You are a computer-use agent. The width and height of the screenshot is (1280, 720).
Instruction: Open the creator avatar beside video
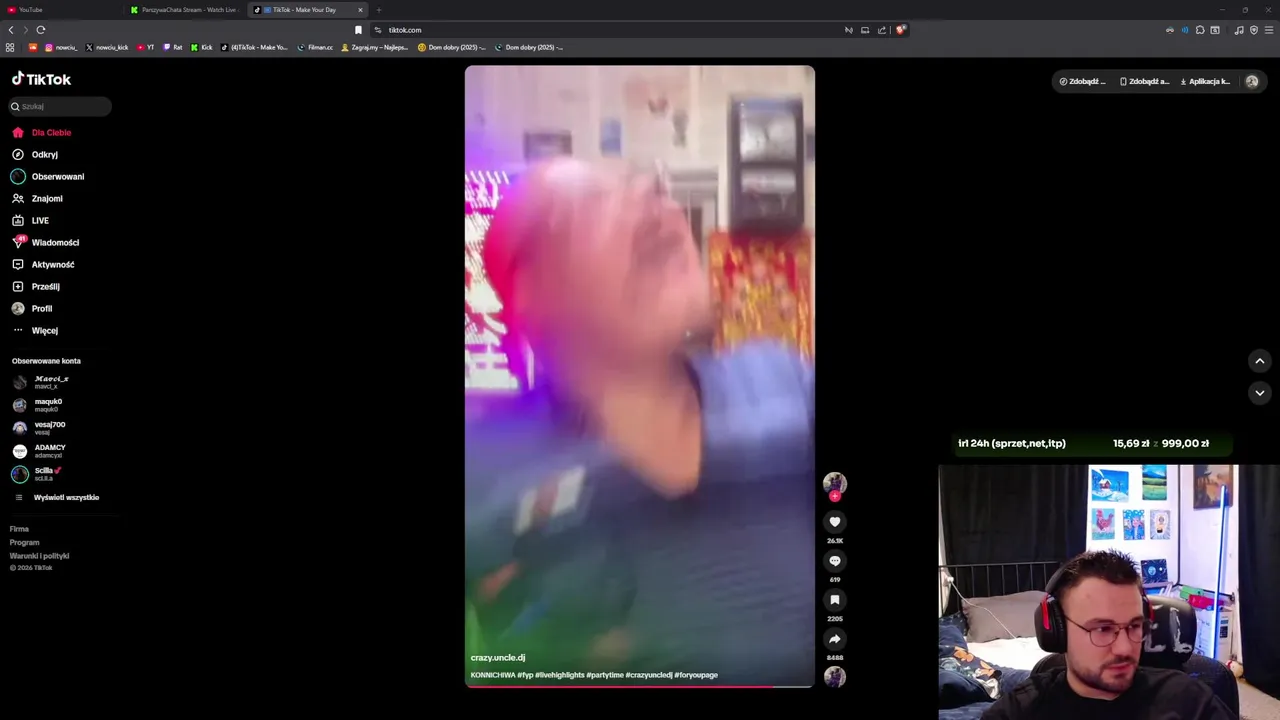[835, 483]
